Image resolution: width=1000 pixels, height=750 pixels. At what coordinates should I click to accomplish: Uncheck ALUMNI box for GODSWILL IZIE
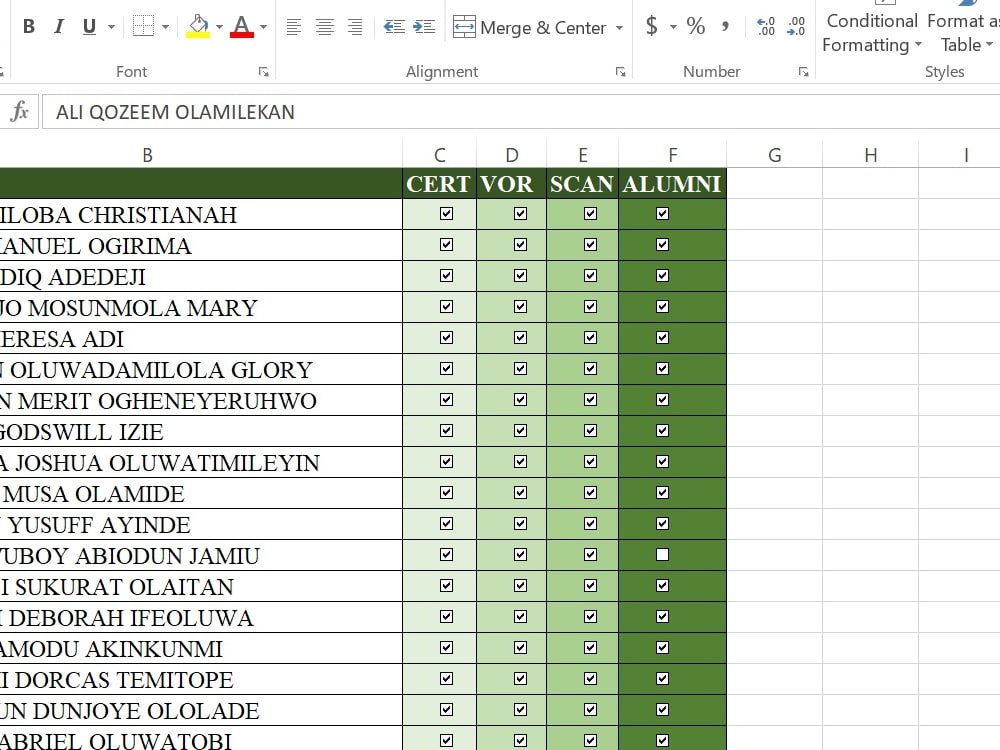tap(663, 430)
